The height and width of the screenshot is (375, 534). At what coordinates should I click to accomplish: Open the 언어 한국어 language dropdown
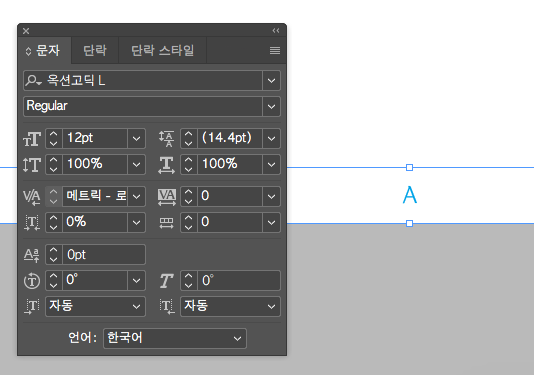175,338
